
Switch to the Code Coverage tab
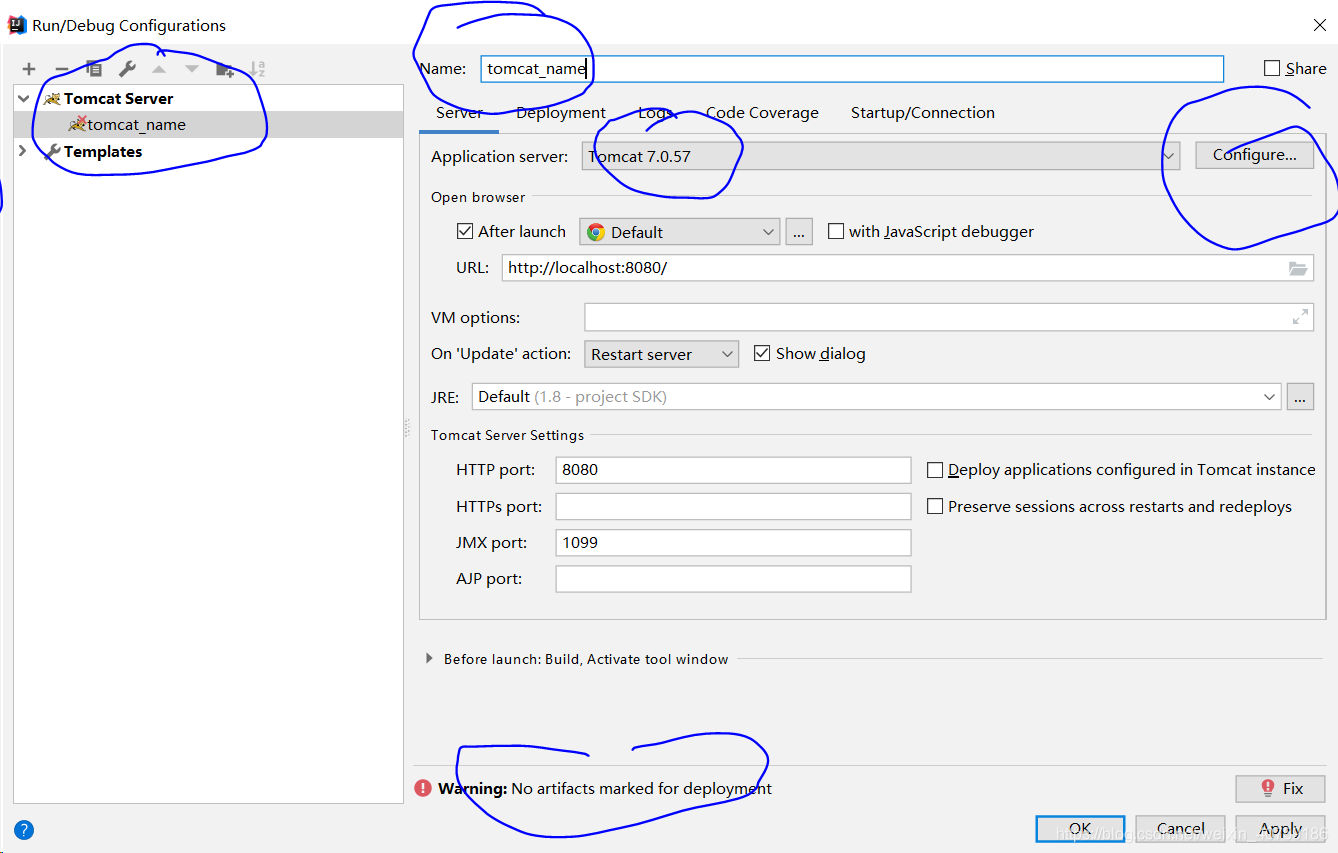point(762,113)
